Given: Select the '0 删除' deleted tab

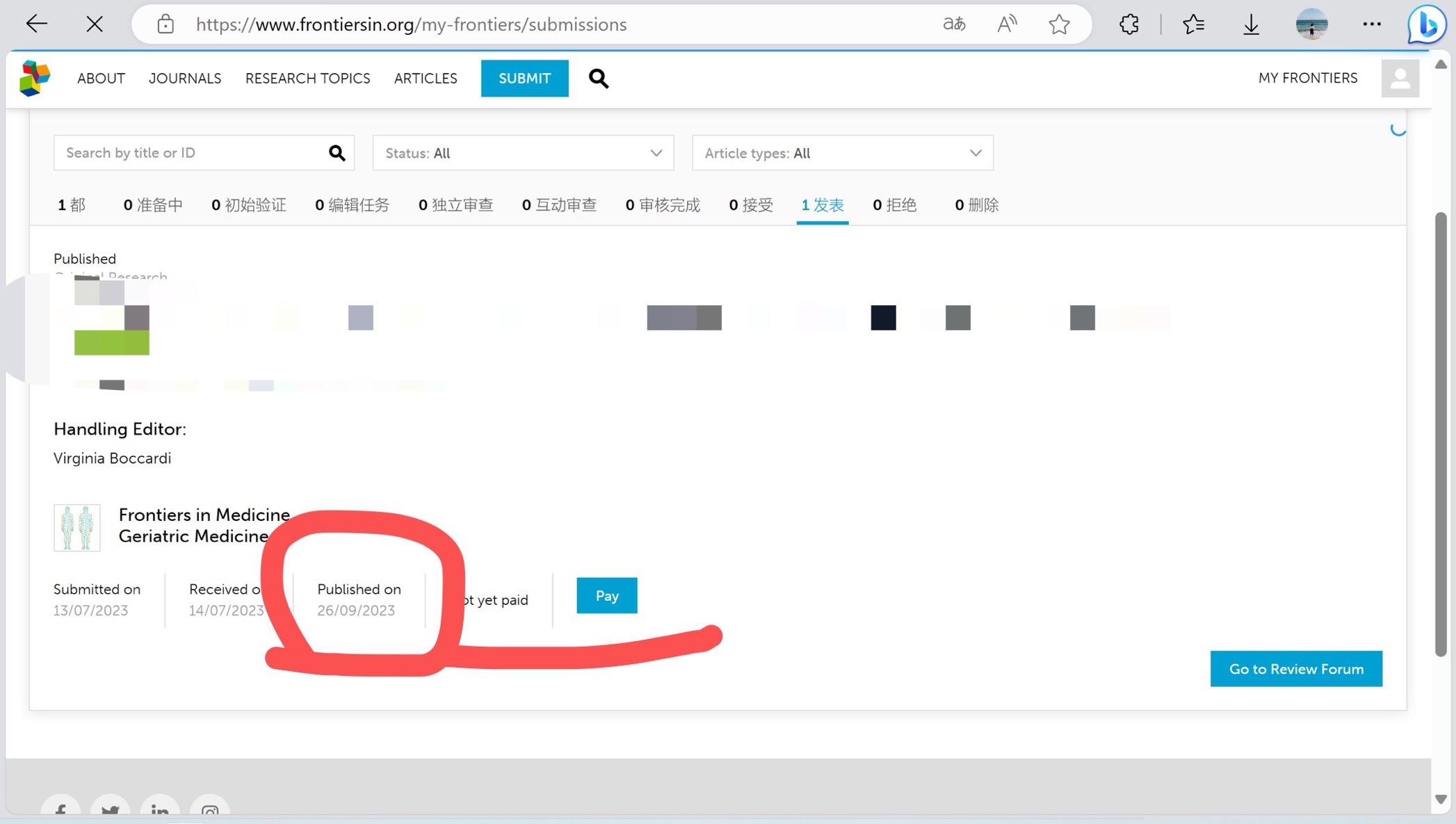Looking at the screenshot, I should click(977, 205).
